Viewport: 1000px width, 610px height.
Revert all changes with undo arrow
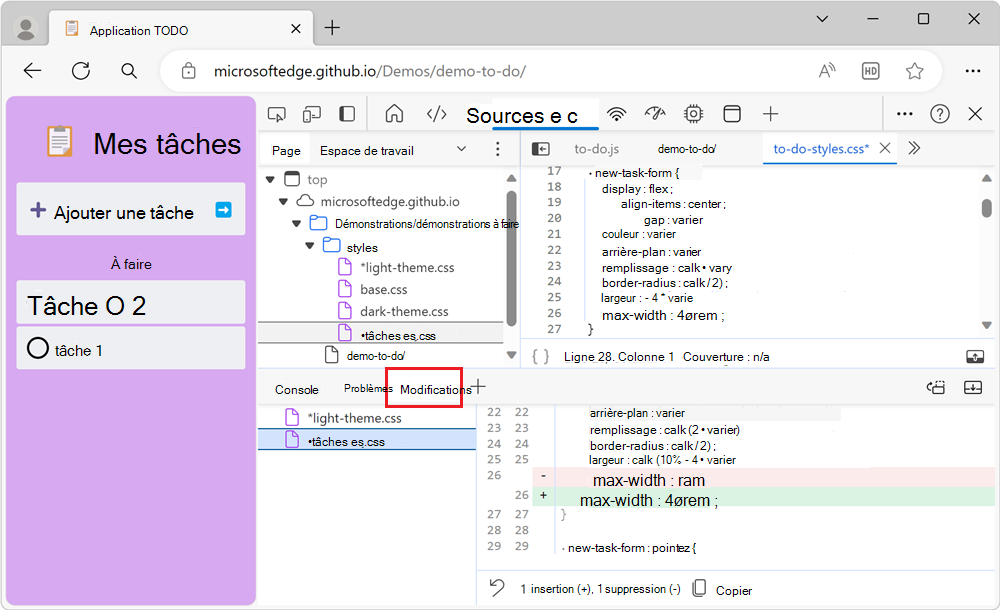tap(497, 587)
